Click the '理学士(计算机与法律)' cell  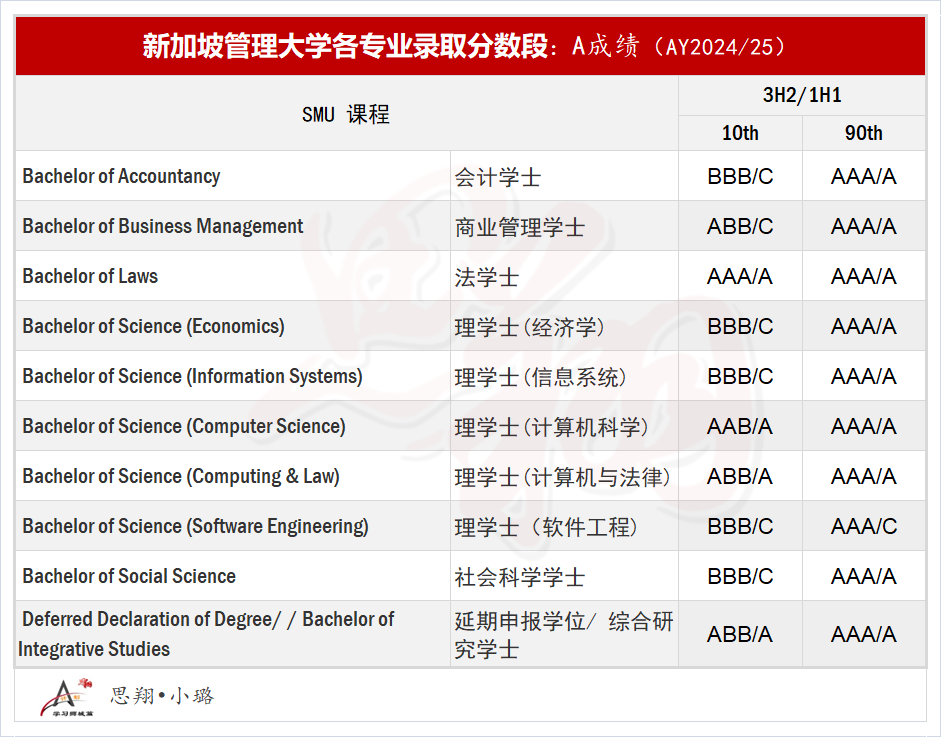tap(562, 477)
